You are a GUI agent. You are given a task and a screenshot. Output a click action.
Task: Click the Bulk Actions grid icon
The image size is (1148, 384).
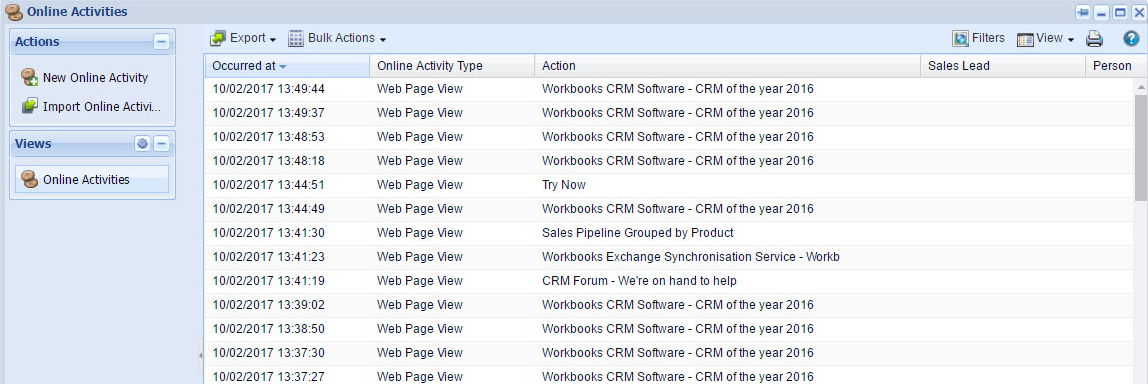pyautogui.click(x=296, y=39)
